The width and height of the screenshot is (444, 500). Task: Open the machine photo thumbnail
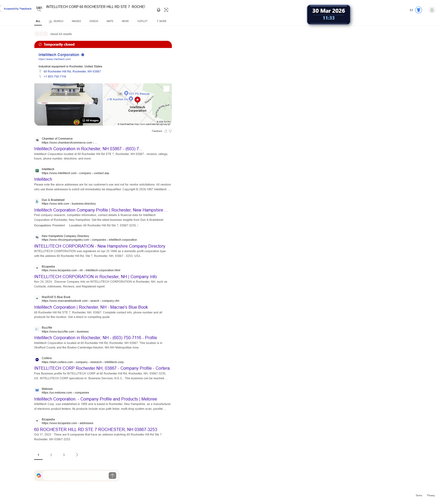coord(68,104)
